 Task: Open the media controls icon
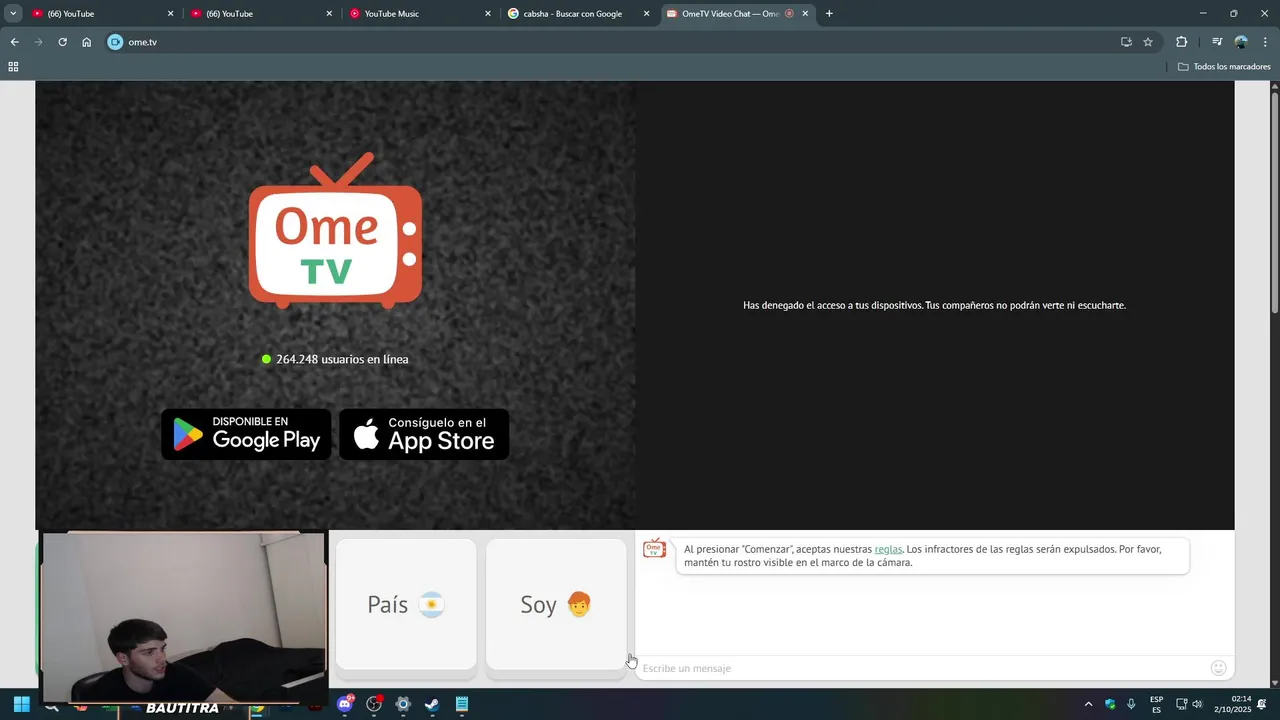pos(1217,42)
